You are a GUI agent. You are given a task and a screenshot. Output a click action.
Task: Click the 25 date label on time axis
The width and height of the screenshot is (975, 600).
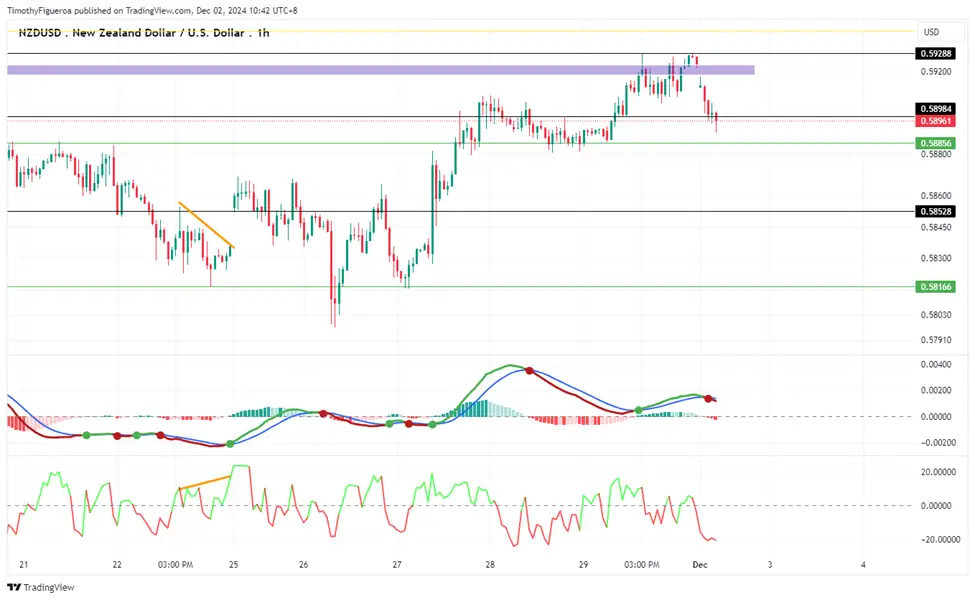click(x=233, y=565)
